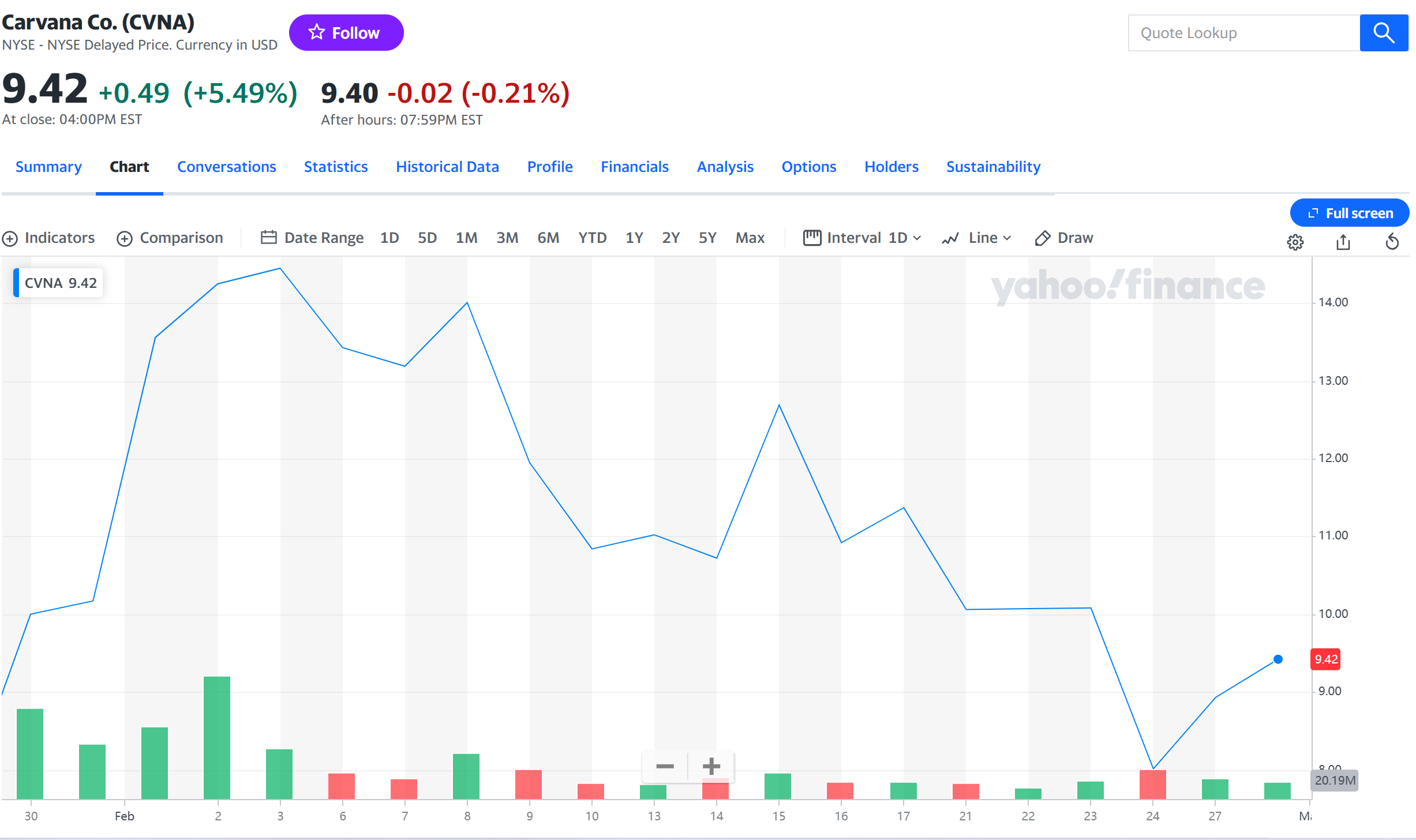
Task: Activate the Draw pencil tool
Action: [1064, 238]
